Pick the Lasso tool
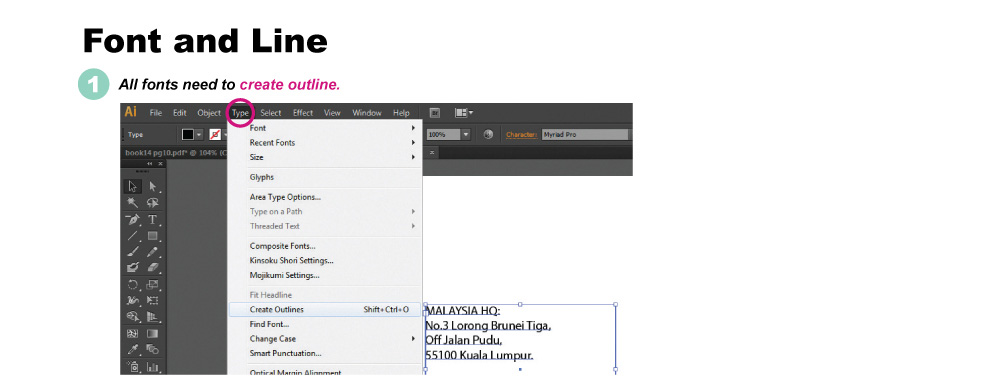Screen dimensions: 1000x382 (x=153, y=203)
